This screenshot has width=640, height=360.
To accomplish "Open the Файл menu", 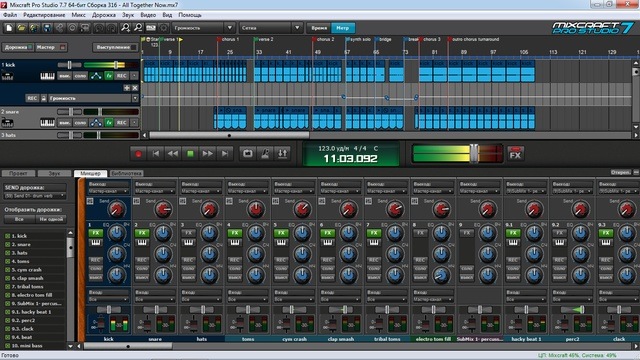I will pyautogui.click(x=10, y=15).
